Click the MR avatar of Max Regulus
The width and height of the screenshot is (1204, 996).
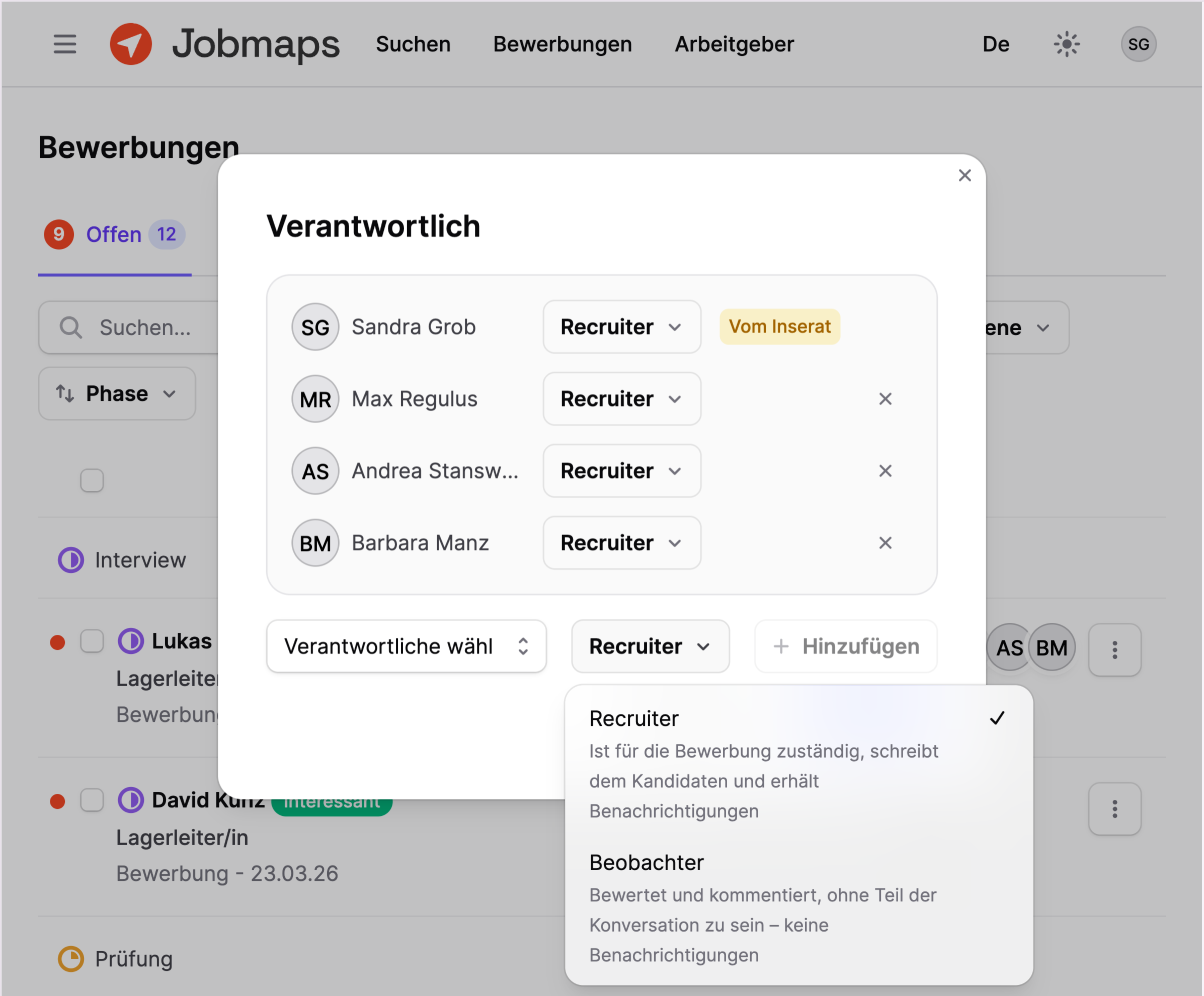coord(315,399)
